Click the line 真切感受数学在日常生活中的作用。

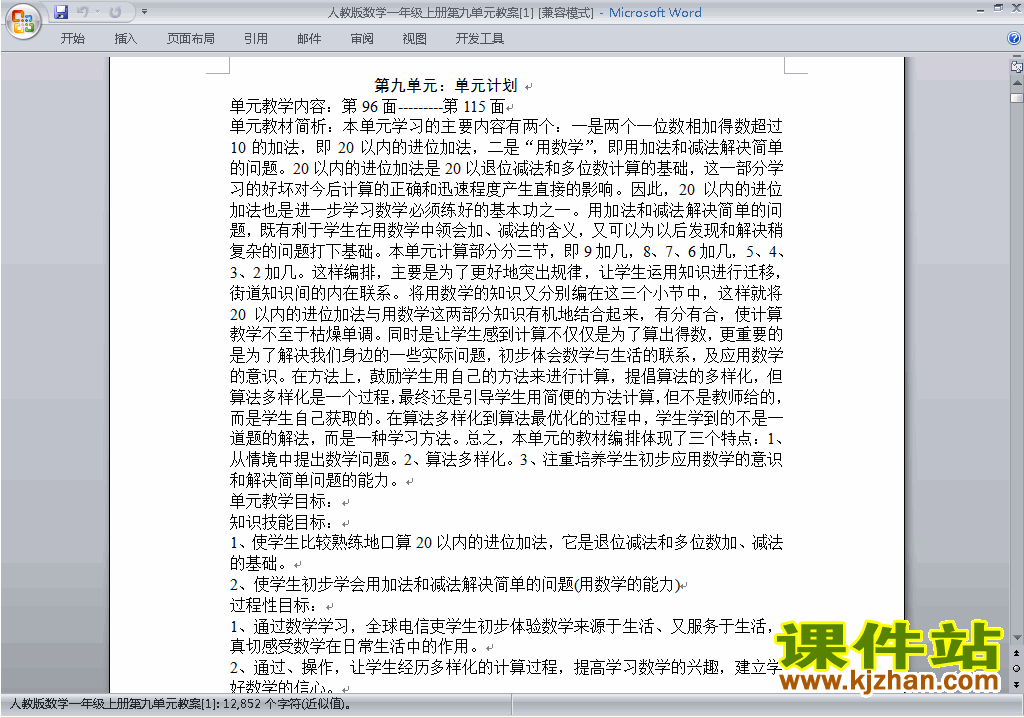pyautogui.click(x=355, y=647)
